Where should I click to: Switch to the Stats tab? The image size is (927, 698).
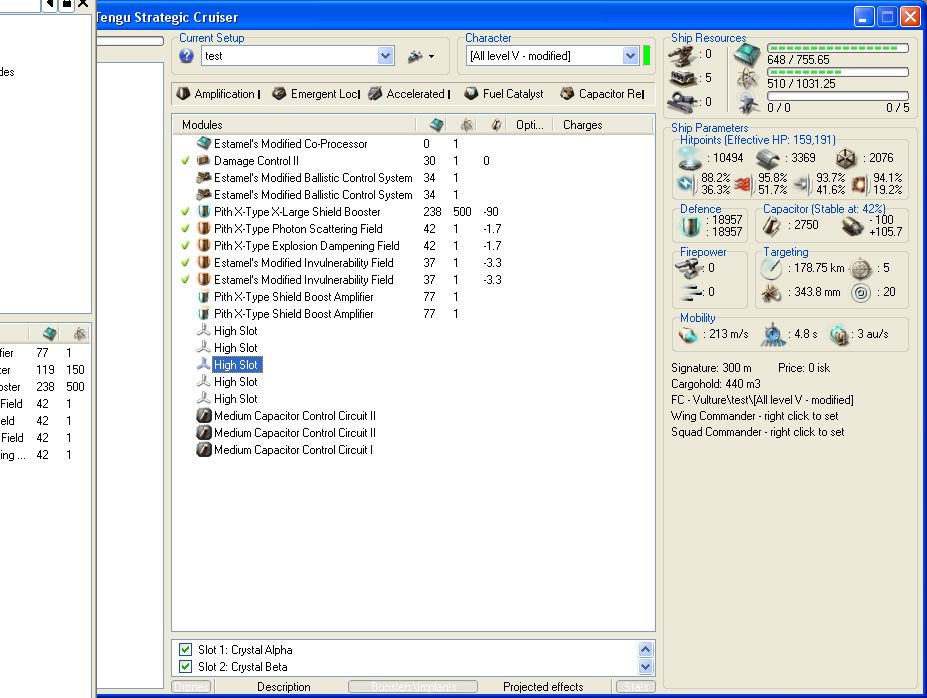(x=636, y=687)
